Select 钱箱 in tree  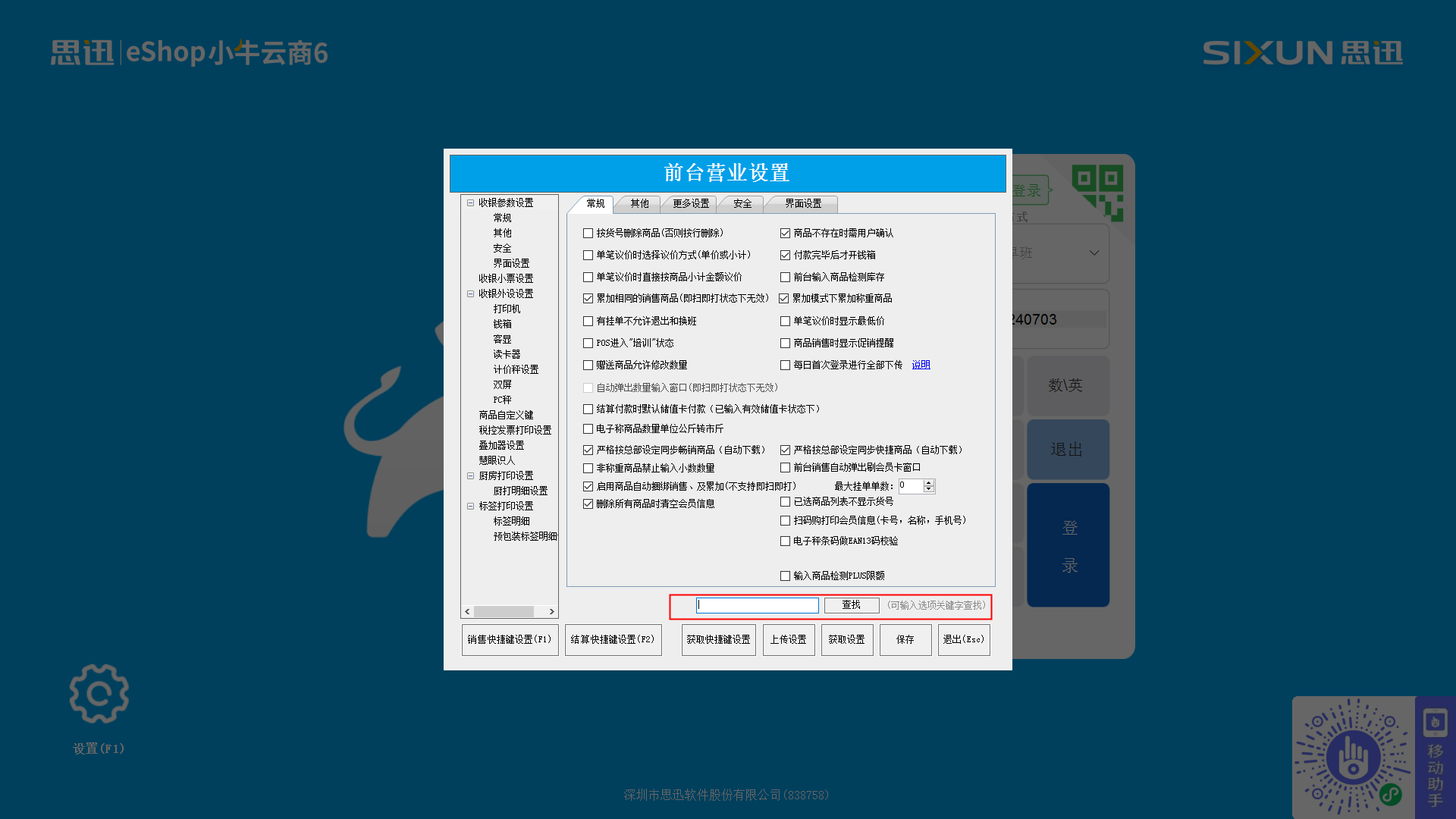tap(502, 324)
